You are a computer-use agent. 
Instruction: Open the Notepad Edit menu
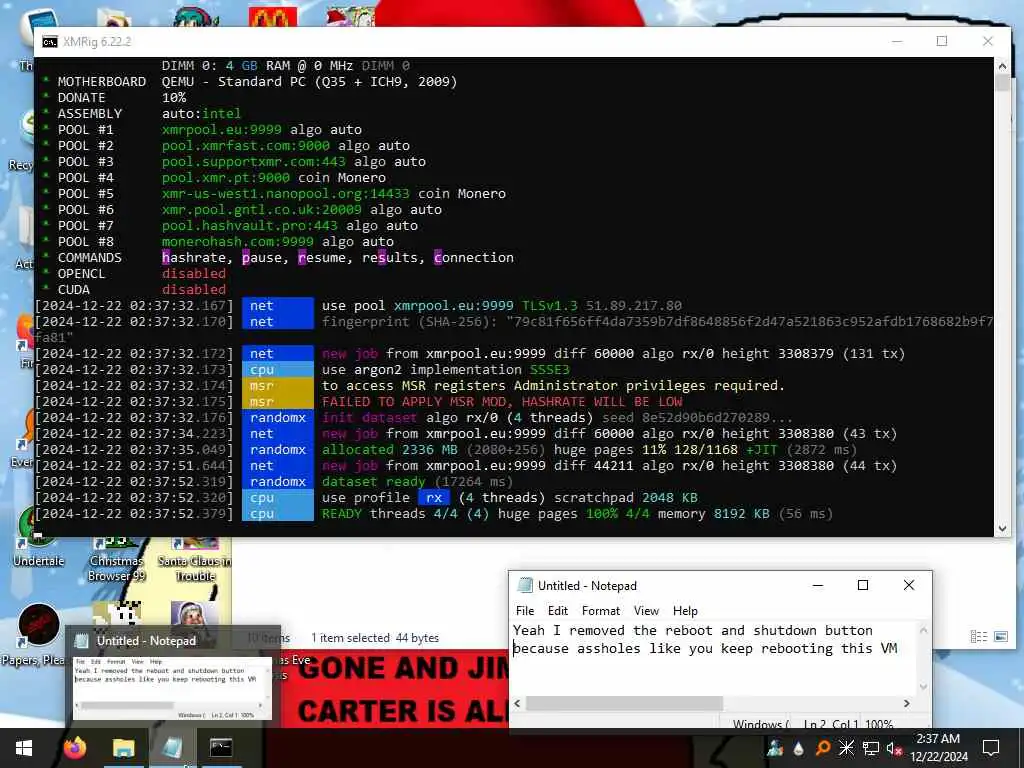tap(557, 611)
